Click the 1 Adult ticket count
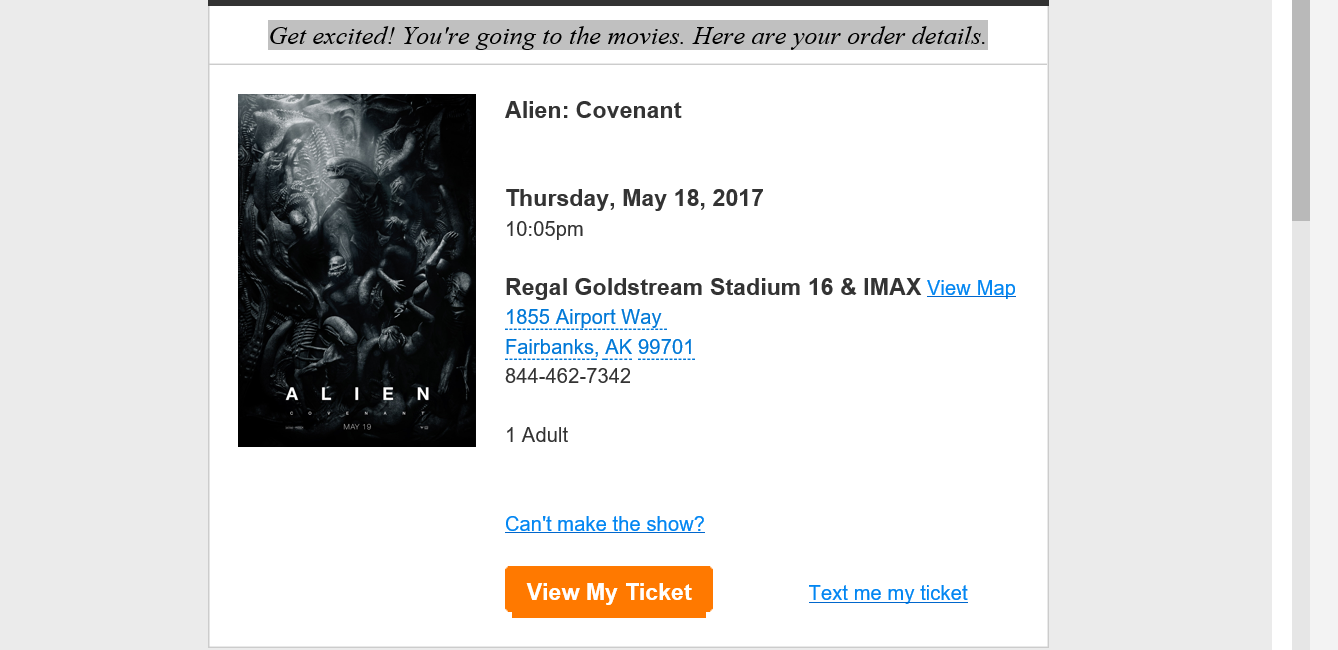Screen dimensions: 1338x650 coord(537,435)
